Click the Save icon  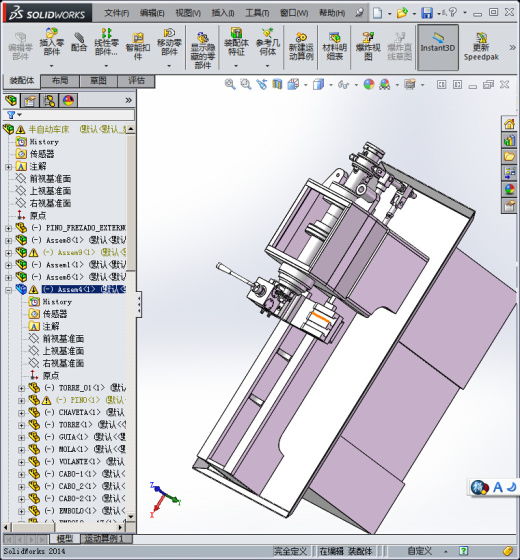[427, 13]
